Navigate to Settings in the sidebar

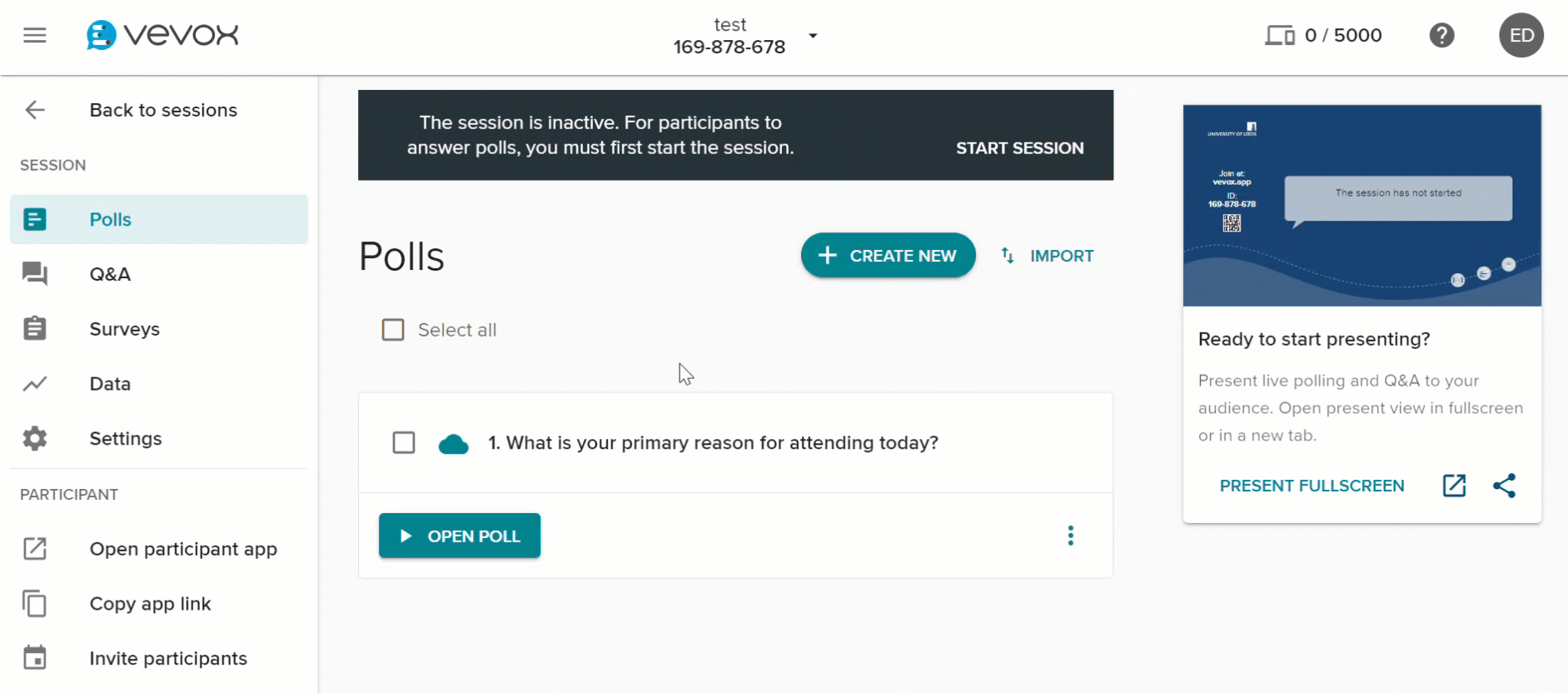click(125, 439)
